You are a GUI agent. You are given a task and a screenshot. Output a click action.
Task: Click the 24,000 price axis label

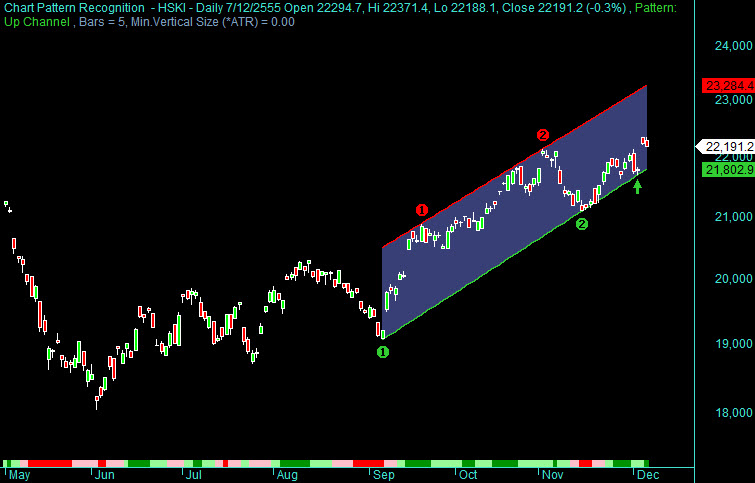tap(733, 46)
